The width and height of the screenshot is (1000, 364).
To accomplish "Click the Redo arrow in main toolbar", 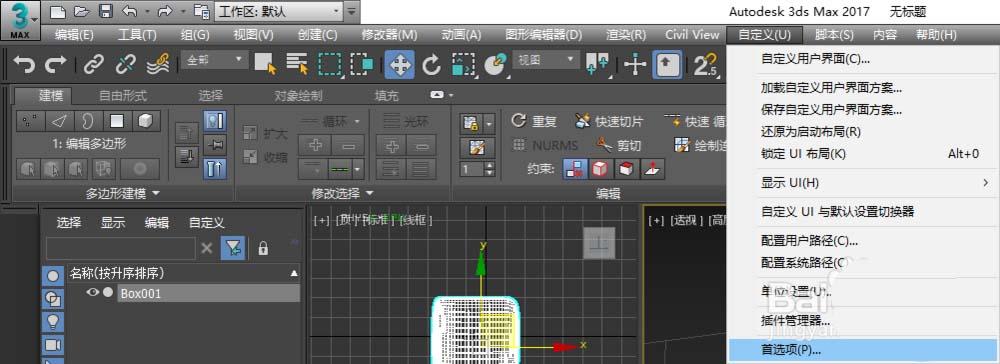I will [x=55, y=64].
